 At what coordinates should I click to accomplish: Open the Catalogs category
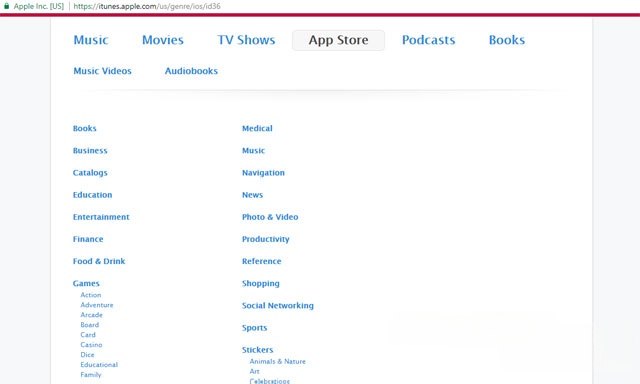tap(90, 173)
